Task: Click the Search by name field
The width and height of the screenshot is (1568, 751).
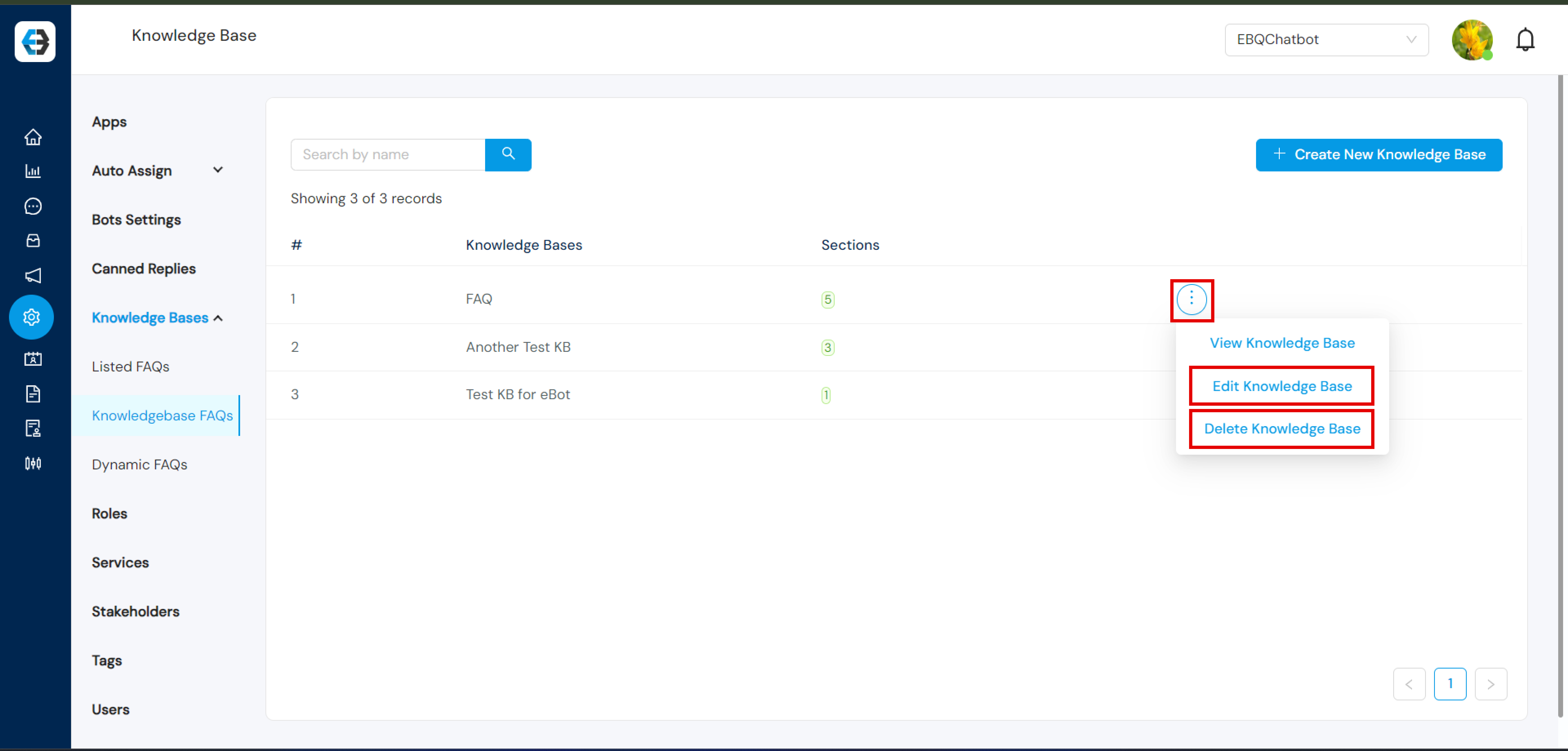Action: pyautogui.click(x=388, y=154)
